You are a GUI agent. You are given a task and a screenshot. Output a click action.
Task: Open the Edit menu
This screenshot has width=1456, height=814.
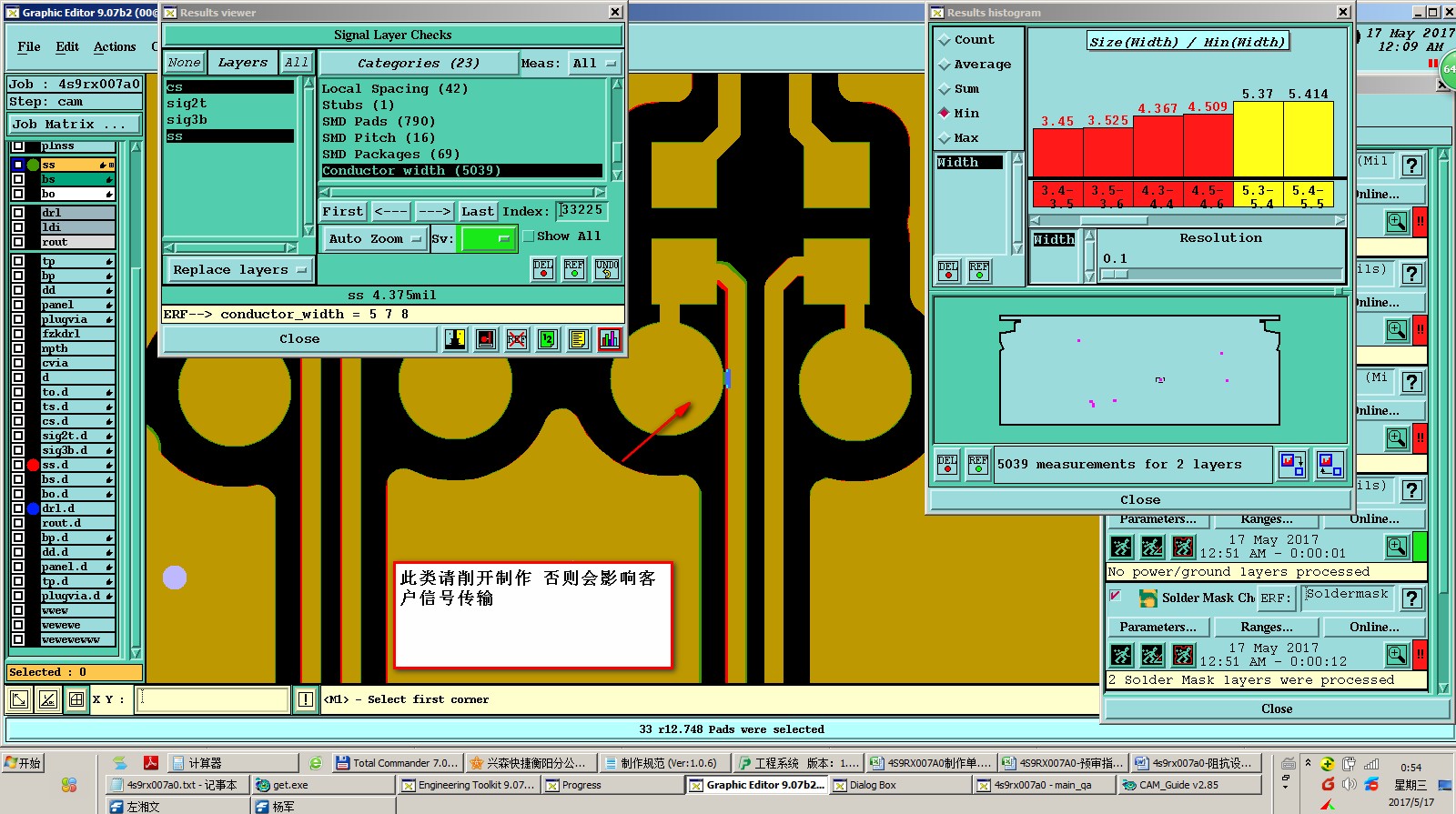[67, 47]
